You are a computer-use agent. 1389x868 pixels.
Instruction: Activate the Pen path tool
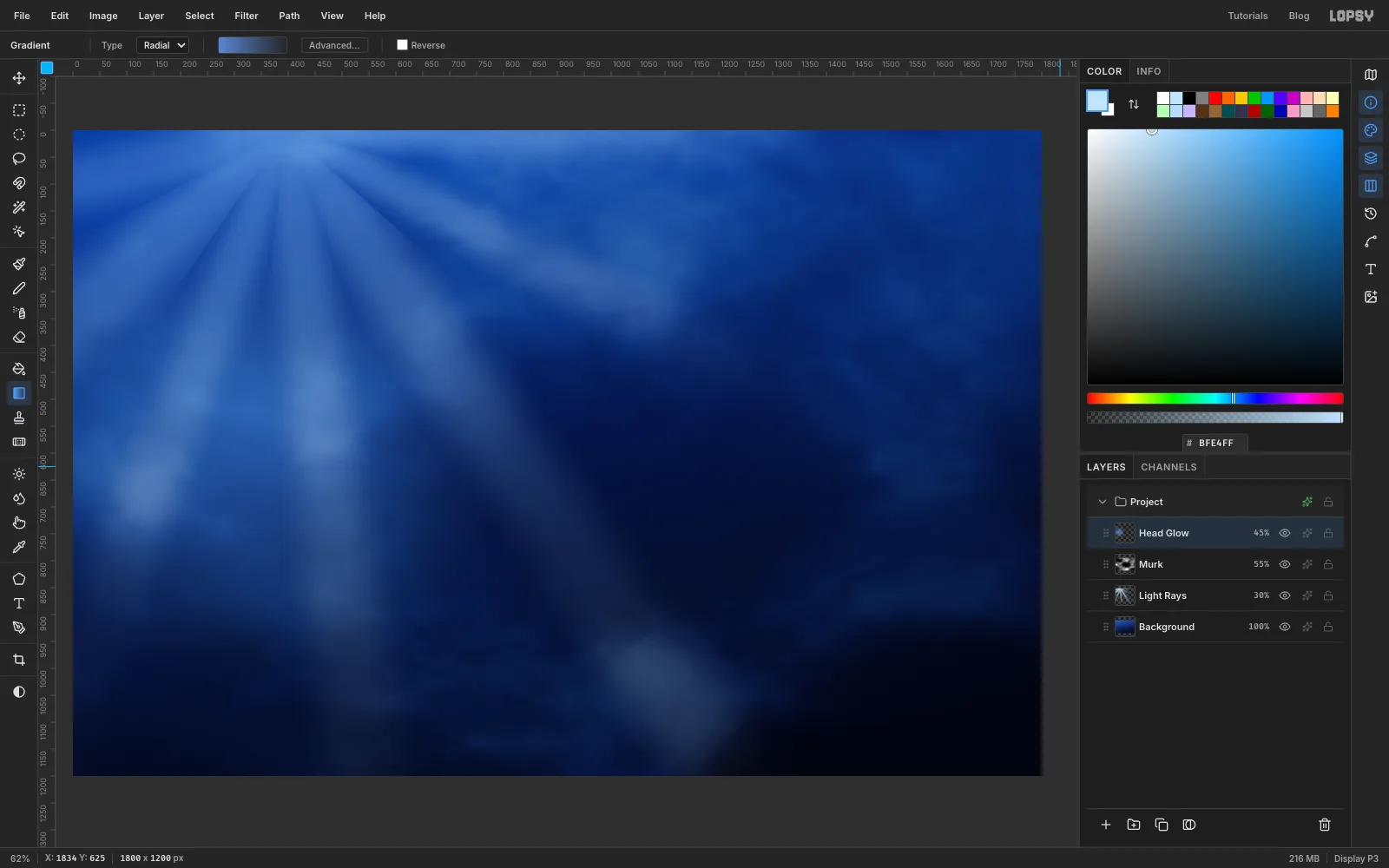click(x=18, y=628)
